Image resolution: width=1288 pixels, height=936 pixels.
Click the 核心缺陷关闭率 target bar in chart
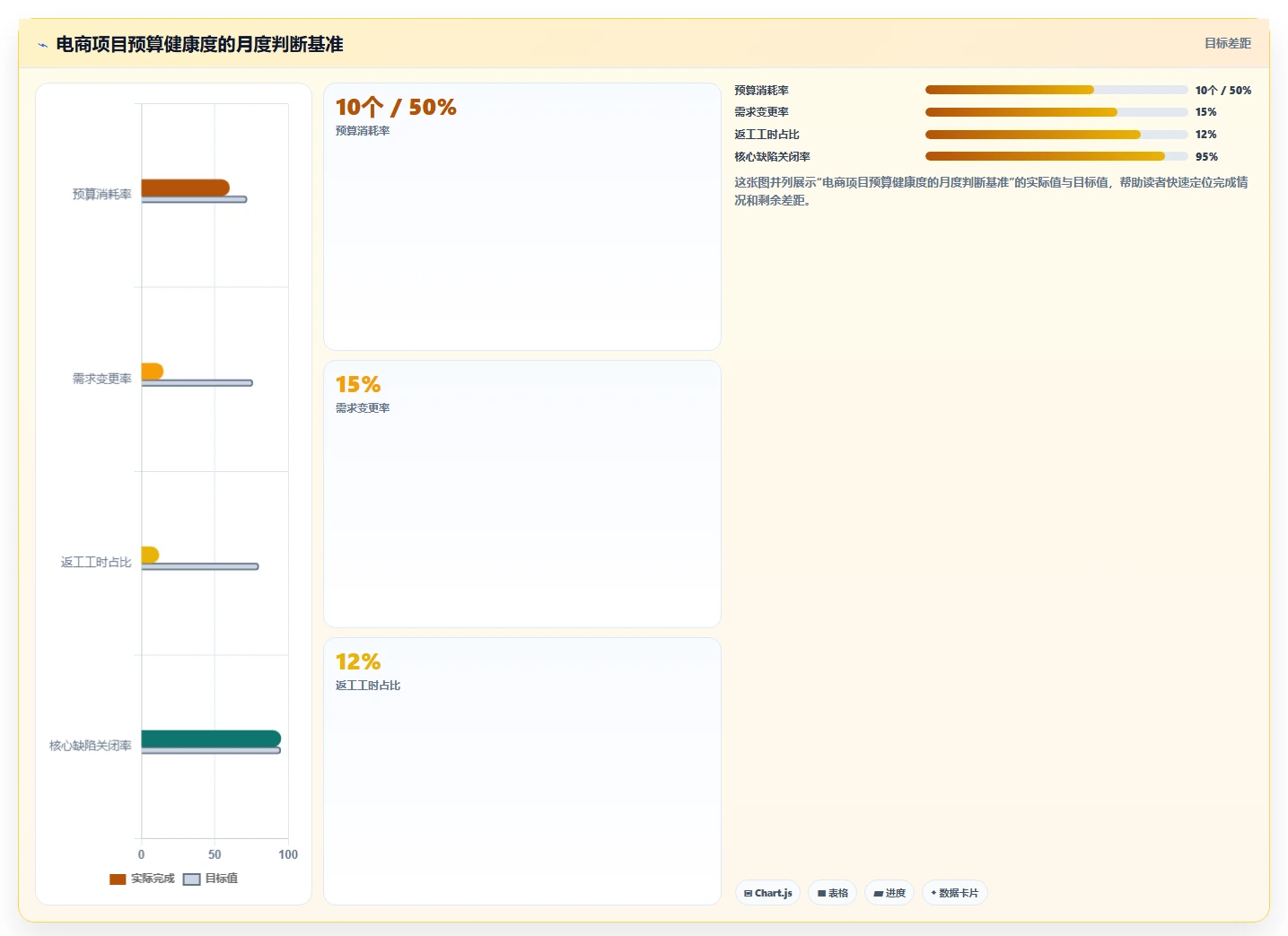(x=211, y=750)
